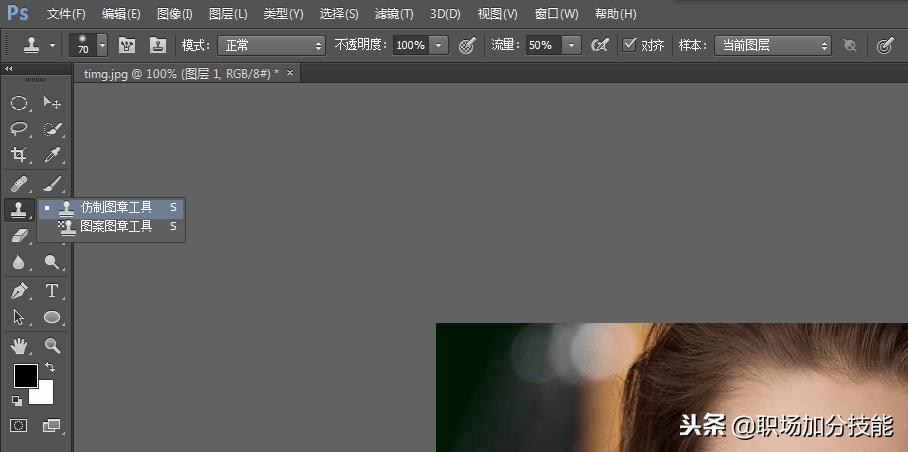Screen dimensions: 908x452
Task: Open the 窗口(W) menu
Action: (x=556, y=14)
